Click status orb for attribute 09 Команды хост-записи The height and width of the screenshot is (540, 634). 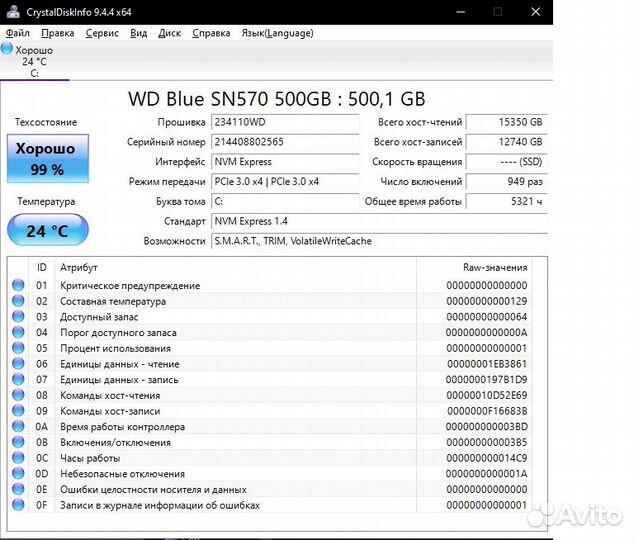pyautogui.click(x=18, y=411)
